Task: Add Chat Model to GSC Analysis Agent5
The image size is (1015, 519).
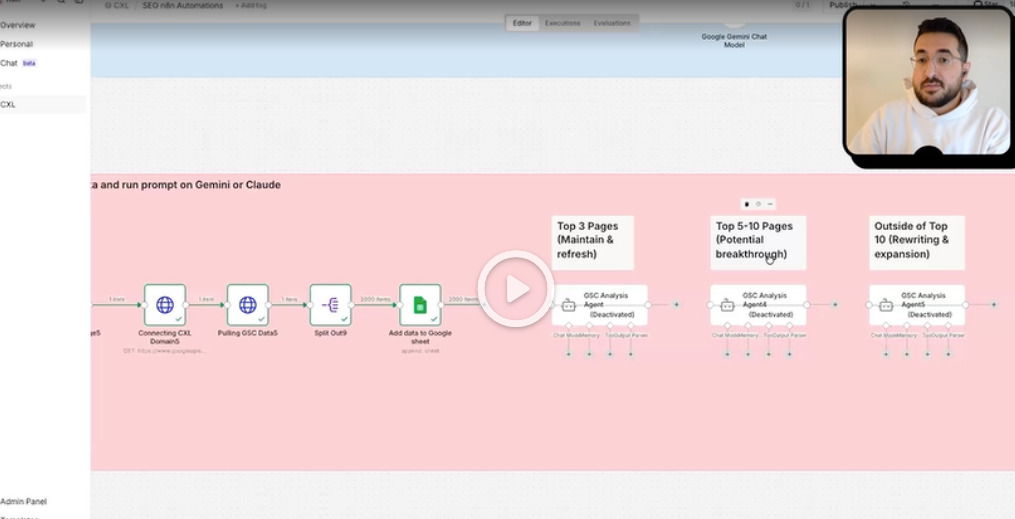Action: pos(886,354)
